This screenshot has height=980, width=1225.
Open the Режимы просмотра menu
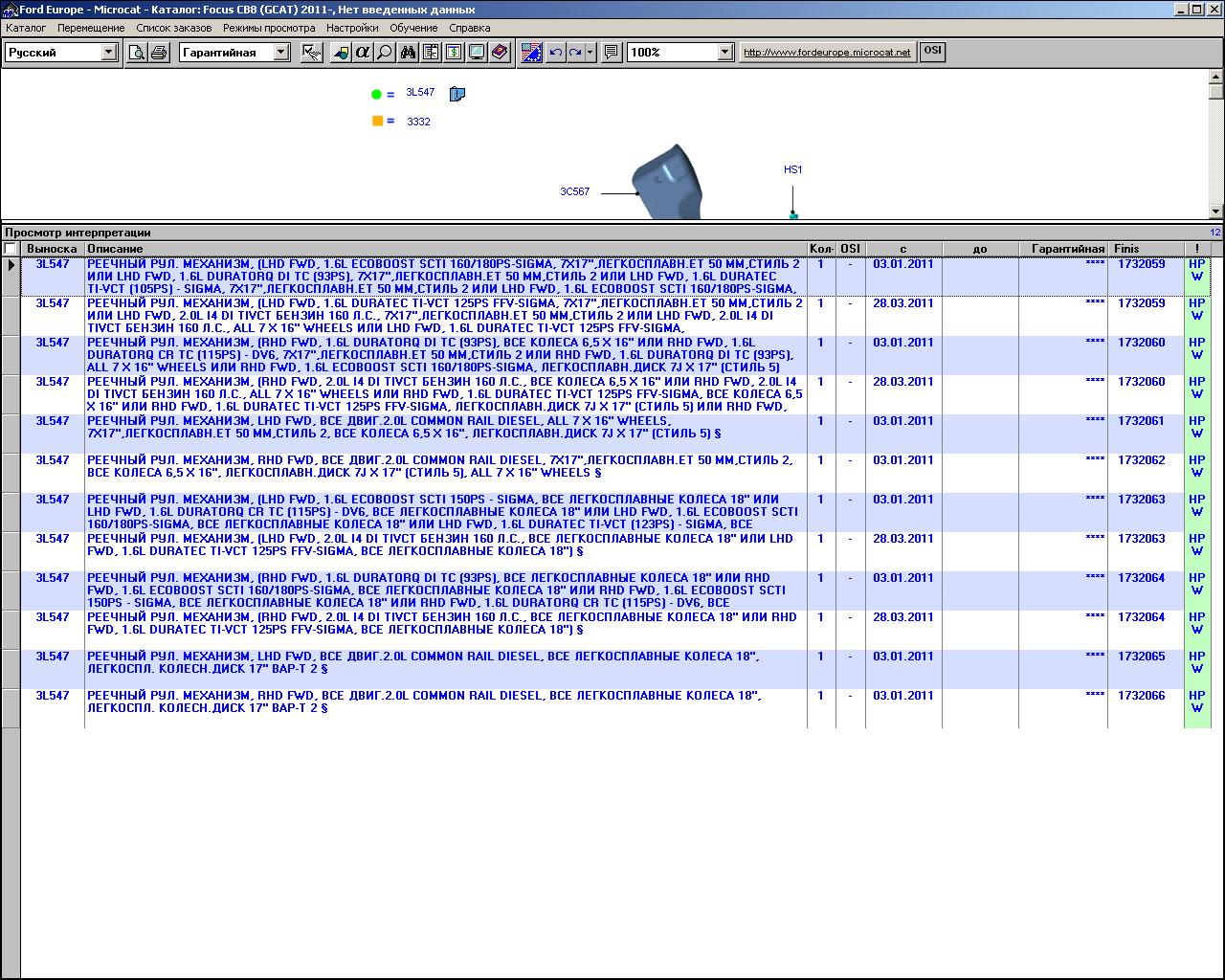[269, 28]
